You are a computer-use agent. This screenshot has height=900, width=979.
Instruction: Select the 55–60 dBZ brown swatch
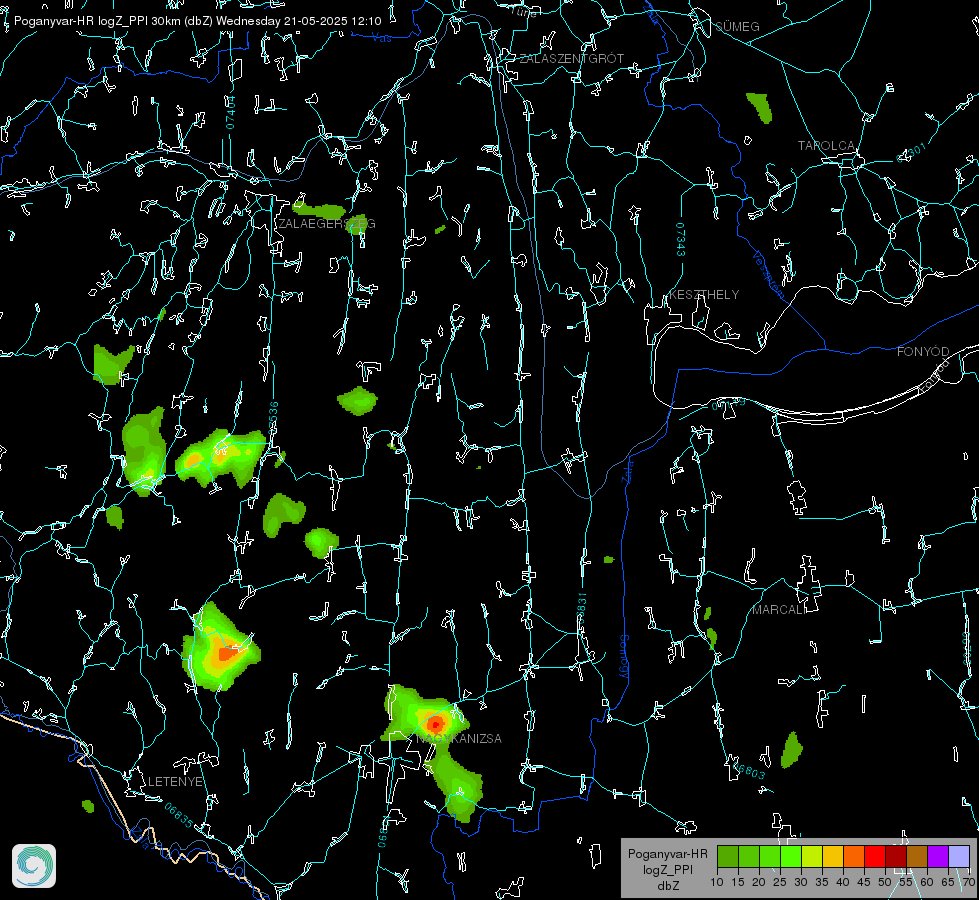[917, 856]
